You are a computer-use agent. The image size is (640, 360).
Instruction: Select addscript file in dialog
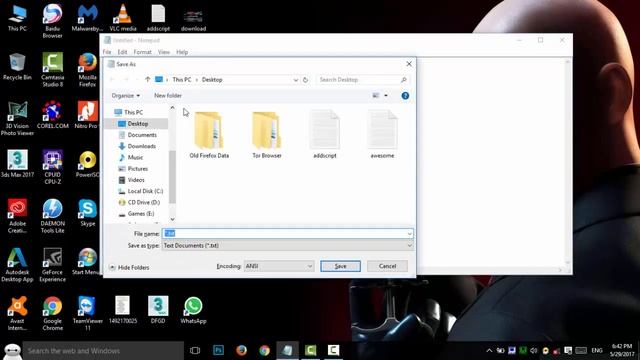coord(324,135)
